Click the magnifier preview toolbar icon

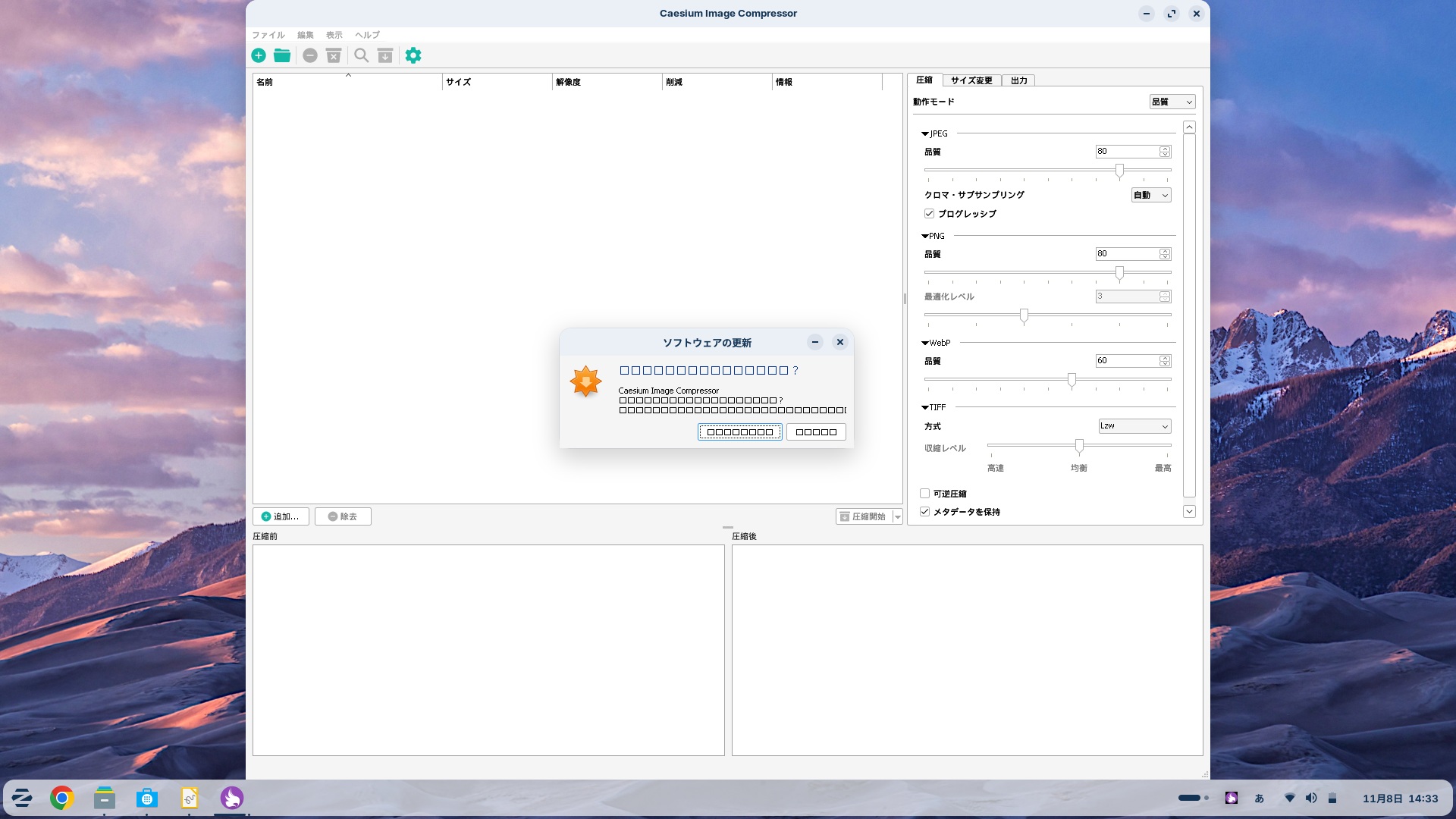[x=362, y=55]
